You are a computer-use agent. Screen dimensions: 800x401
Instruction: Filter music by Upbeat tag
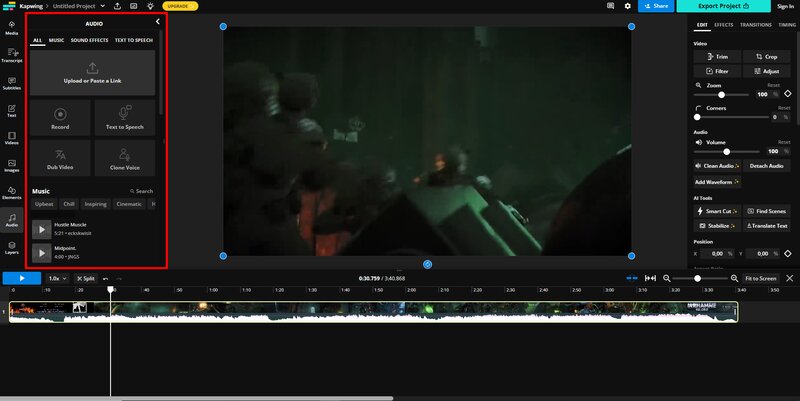click(44, 204)
